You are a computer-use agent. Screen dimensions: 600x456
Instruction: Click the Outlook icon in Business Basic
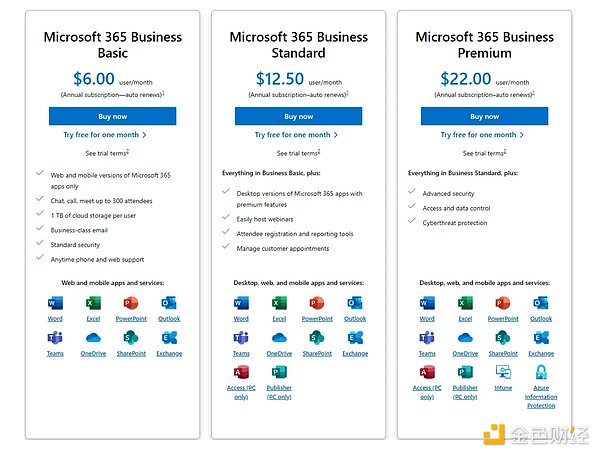169,302
